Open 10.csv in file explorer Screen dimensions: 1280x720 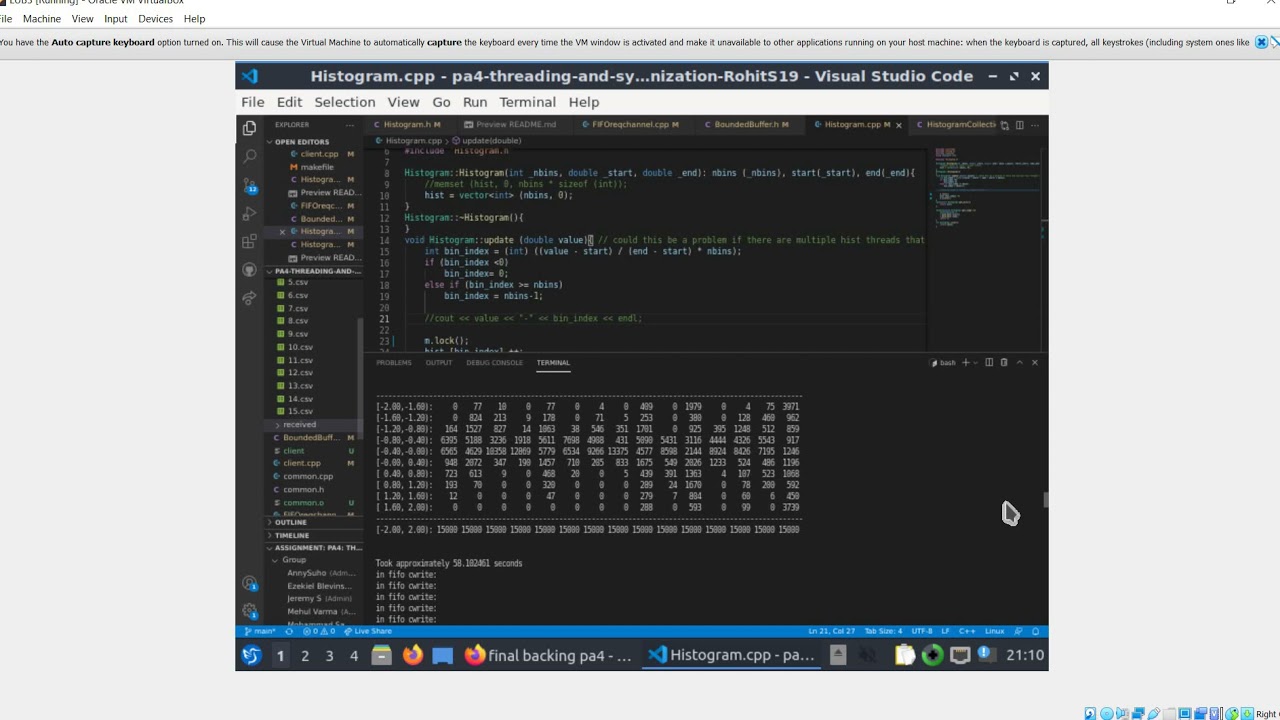pyautogui.click(x=300, y=347)
